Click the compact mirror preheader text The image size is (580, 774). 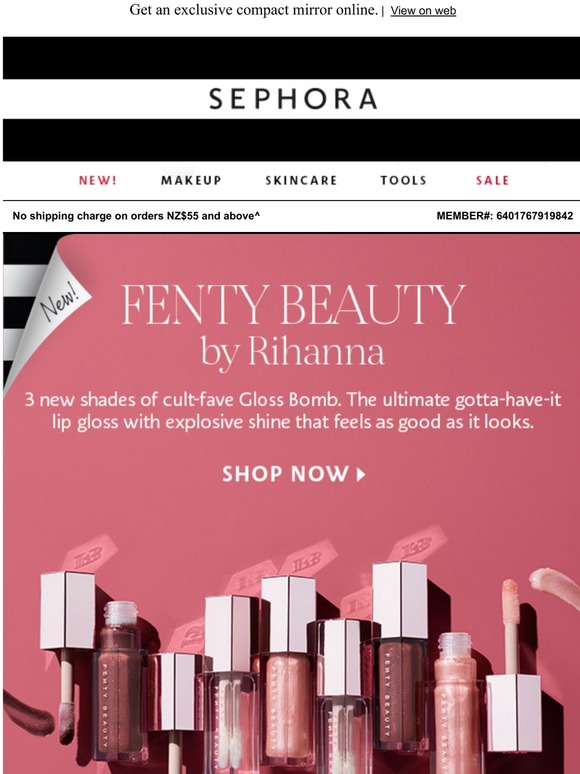(x=254, y=10)
